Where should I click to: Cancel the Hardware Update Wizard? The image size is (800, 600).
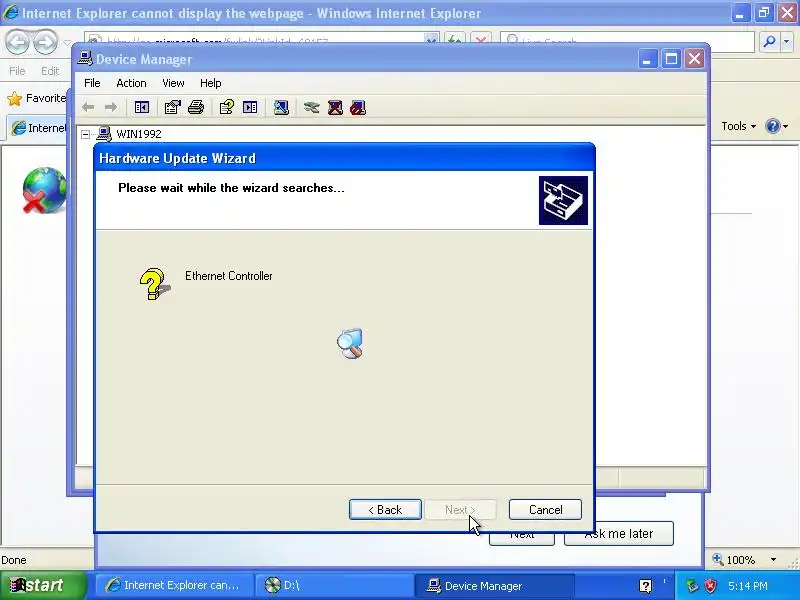(x=545, y=510)
